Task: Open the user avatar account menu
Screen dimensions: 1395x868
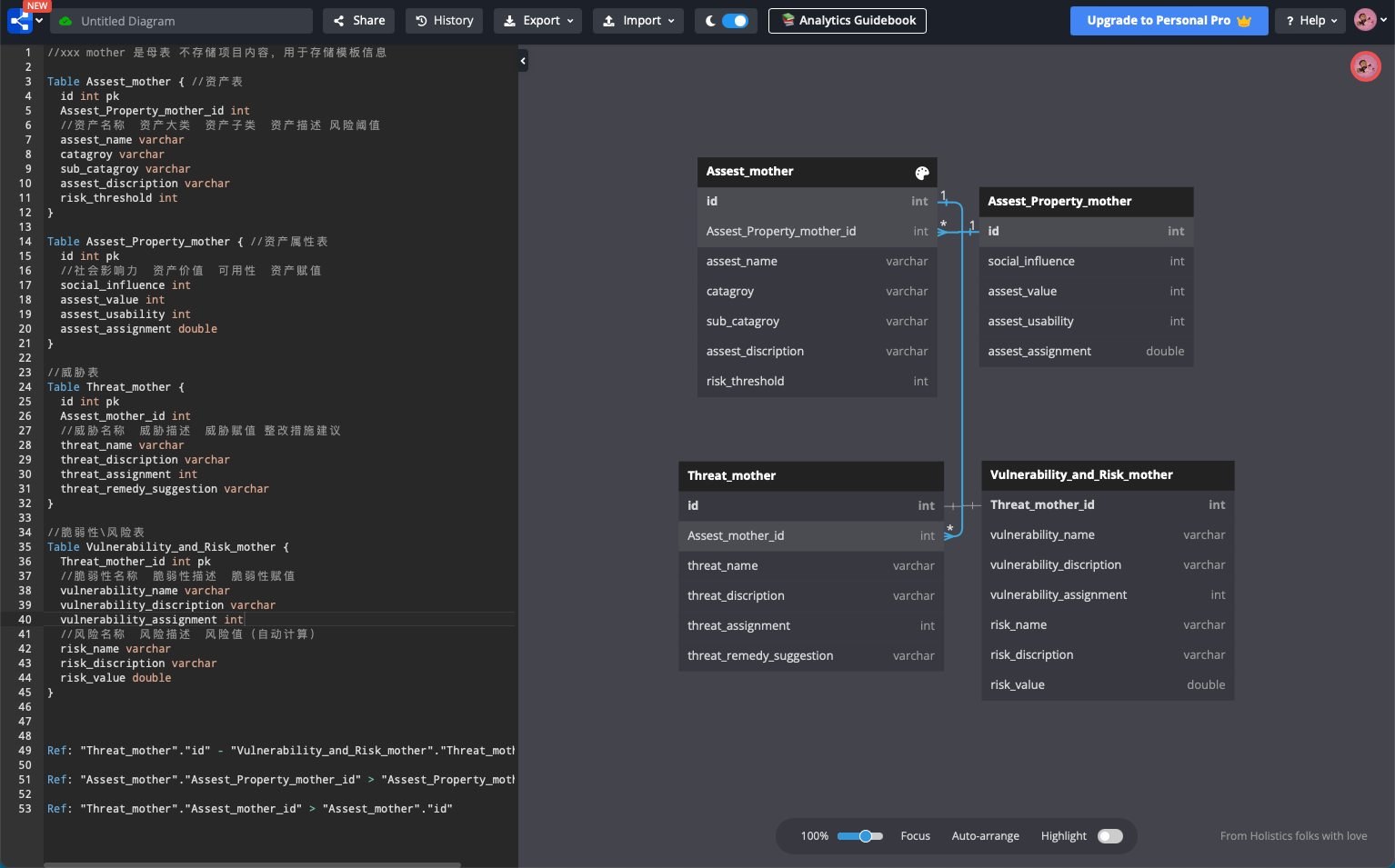Action: (1371, 20)
